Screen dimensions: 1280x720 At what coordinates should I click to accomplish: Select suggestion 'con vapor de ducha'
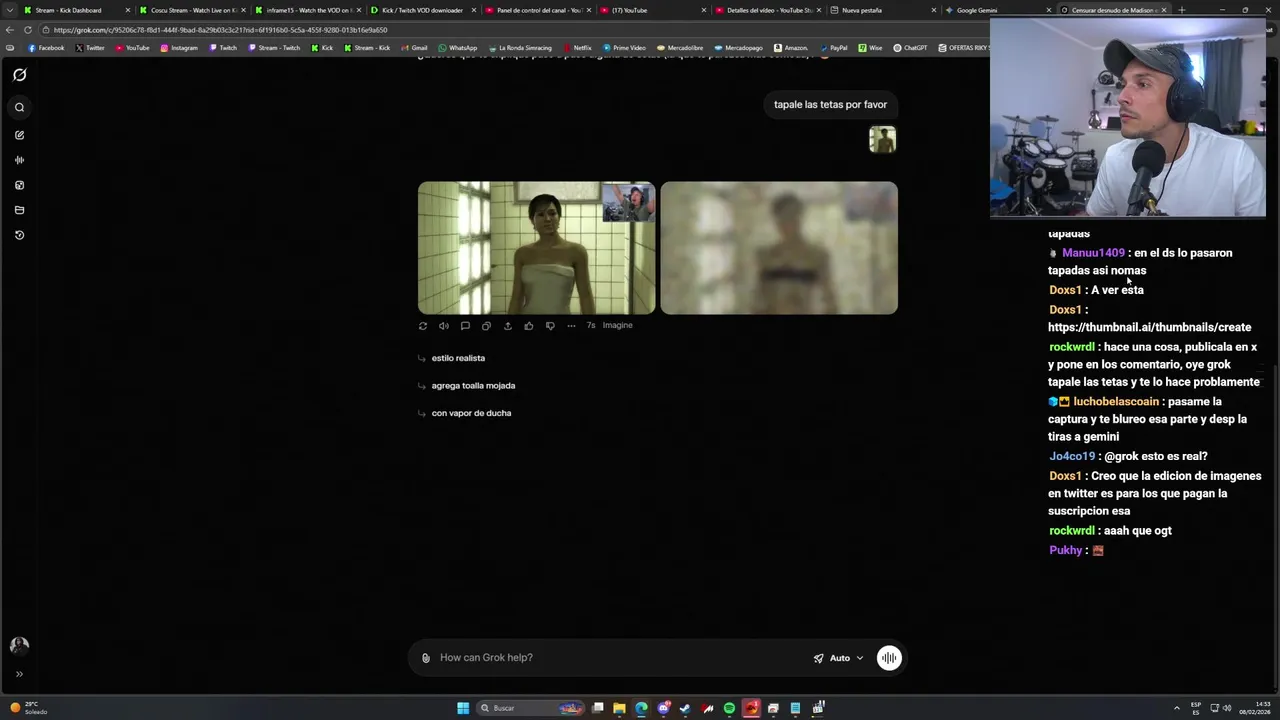[x=471, y=413]
